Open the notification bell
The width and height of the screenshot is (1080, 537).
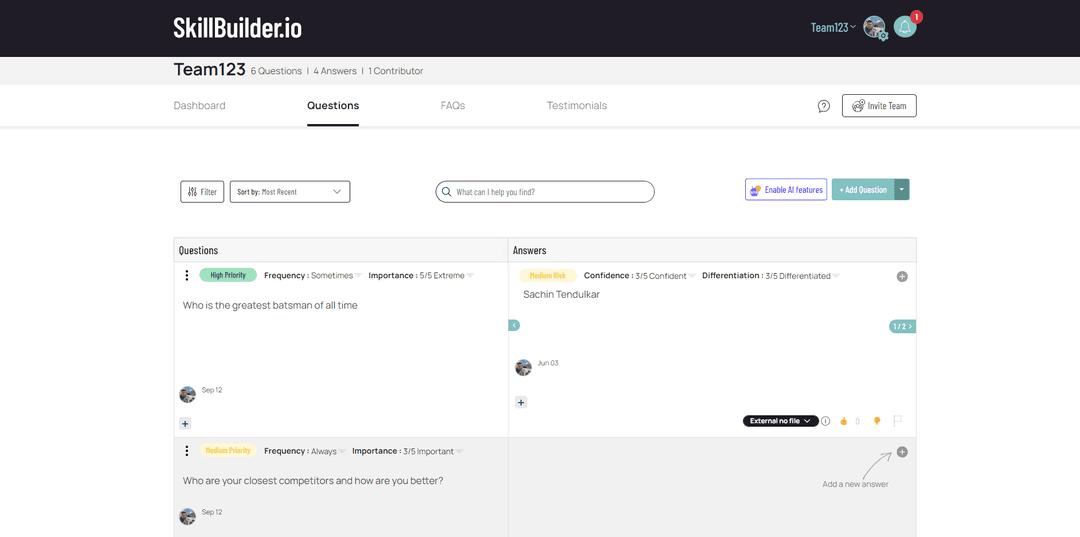[905, 27]
